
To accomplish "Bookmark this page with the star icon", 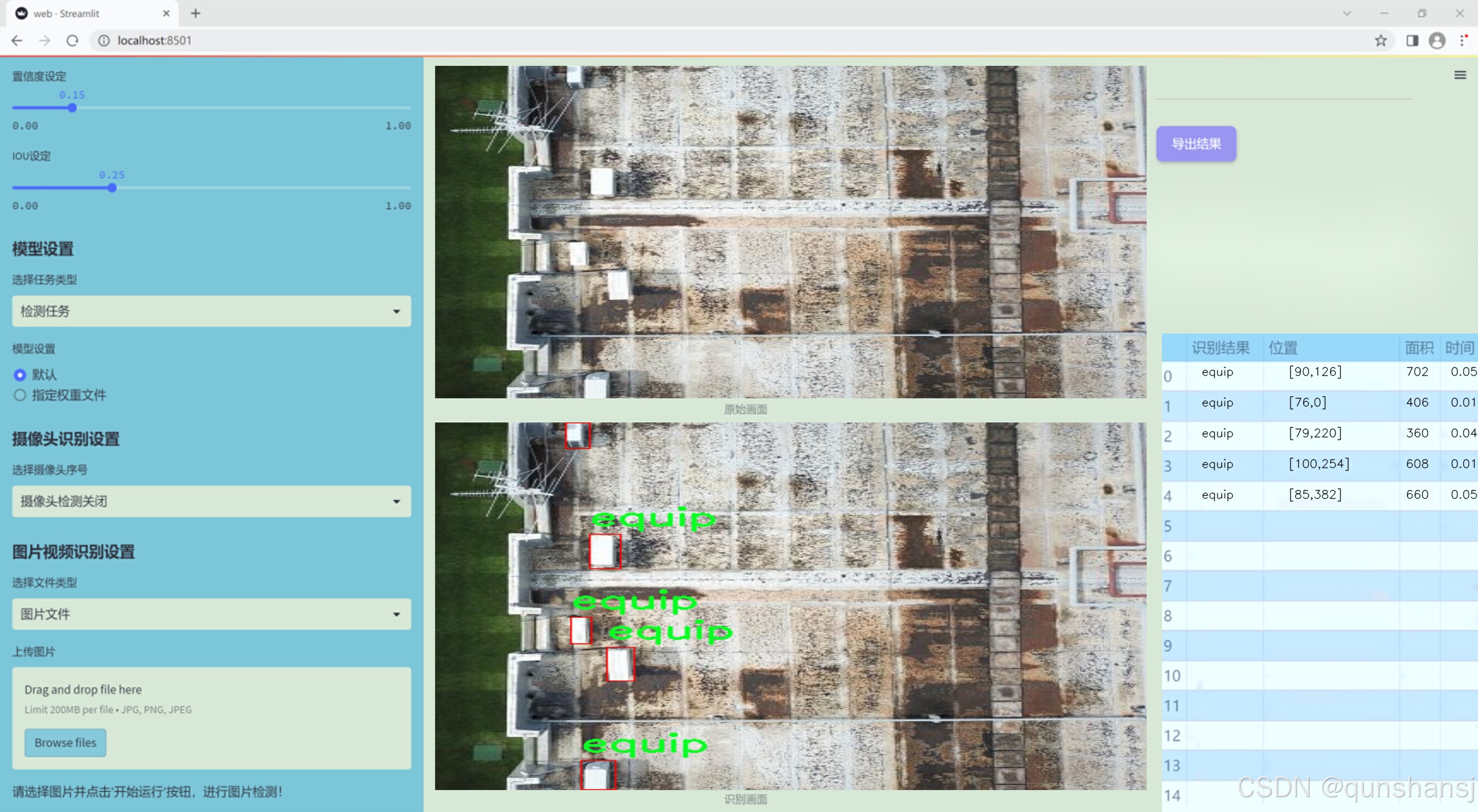I will pos(1380,41).
